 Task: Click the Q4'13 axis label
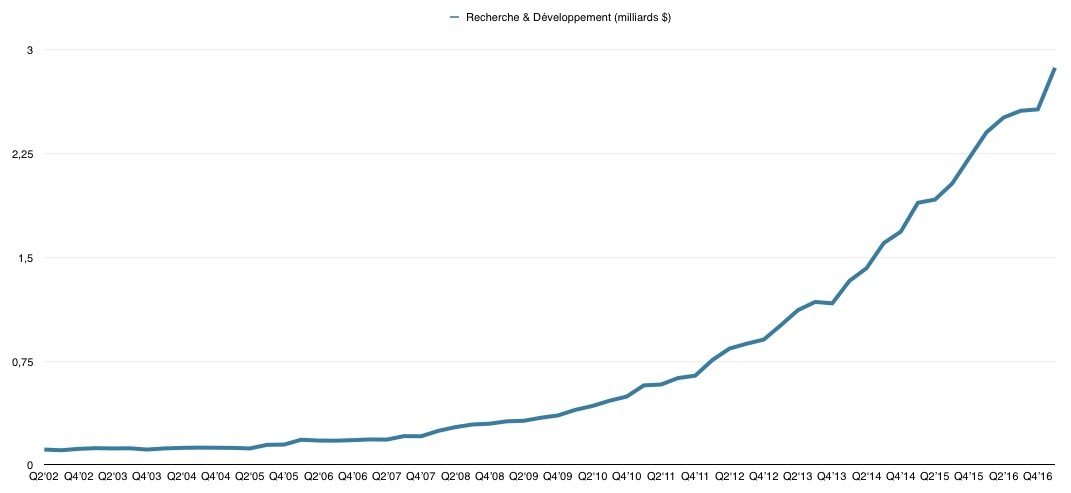(833, 476)
